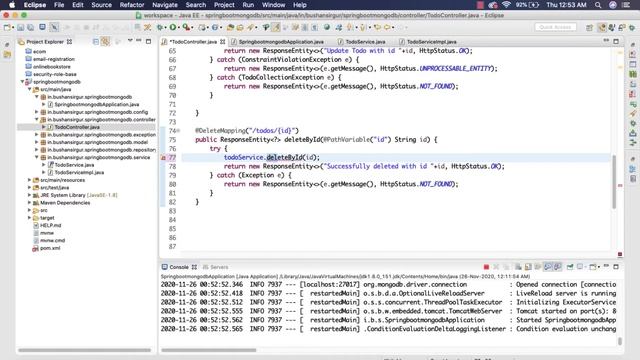
Task: Close the TodoController.java editor tab
Action: (222, 42)
